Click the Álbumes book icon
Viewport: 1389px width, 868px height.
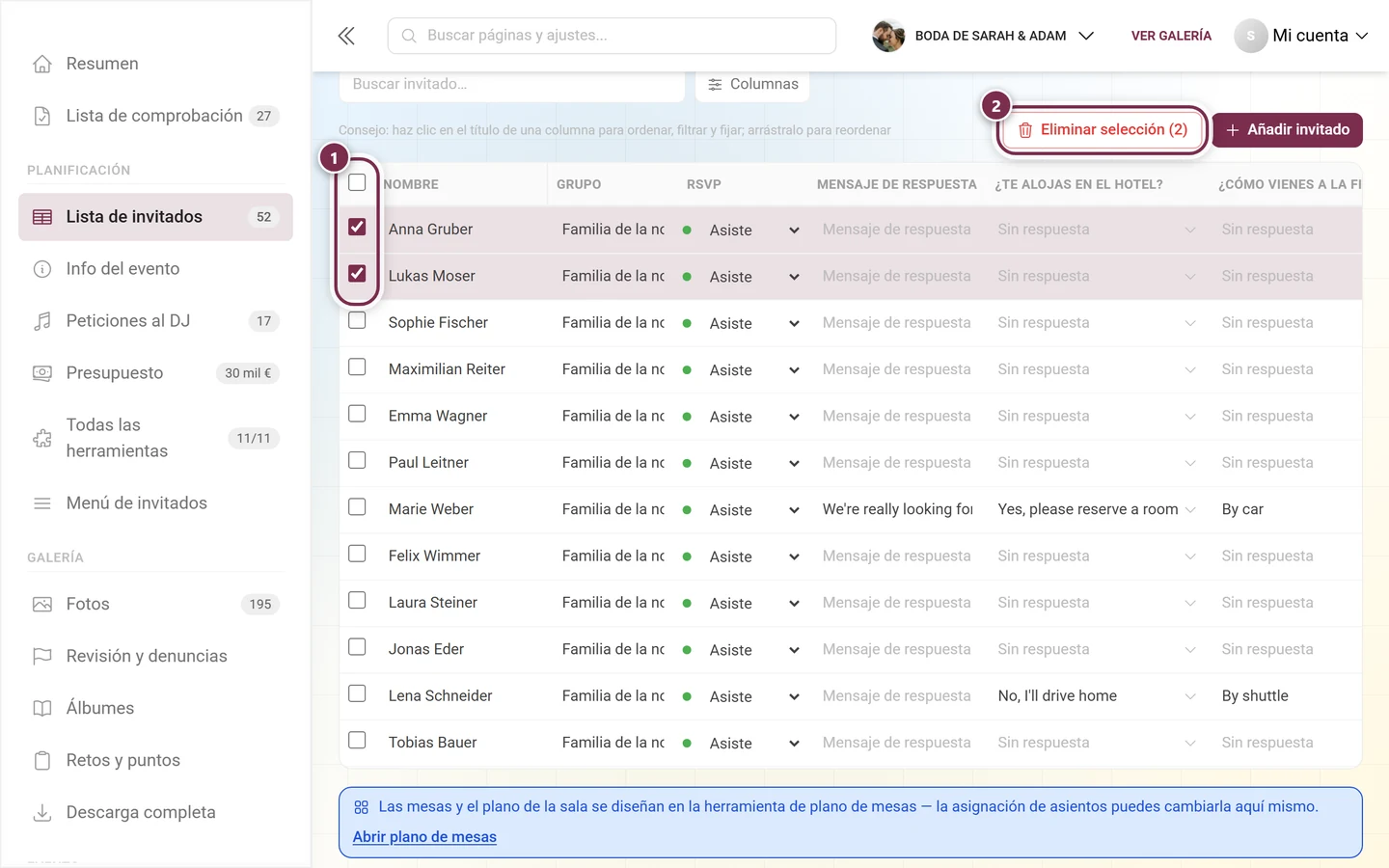(42, 708)
